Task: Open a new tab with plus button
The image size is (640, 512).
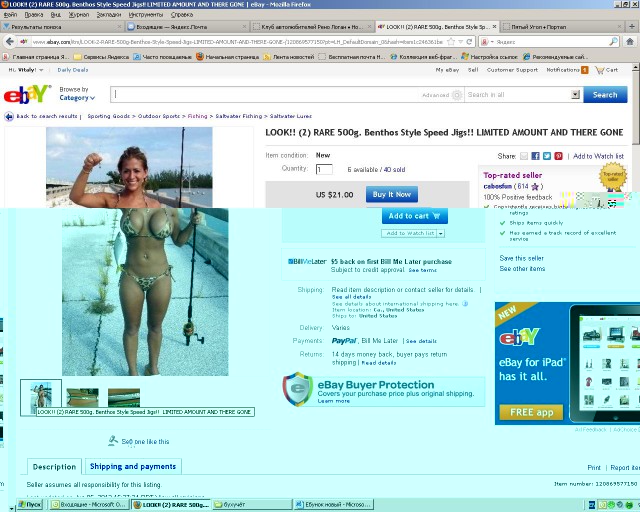Action: tap(632, 27)
